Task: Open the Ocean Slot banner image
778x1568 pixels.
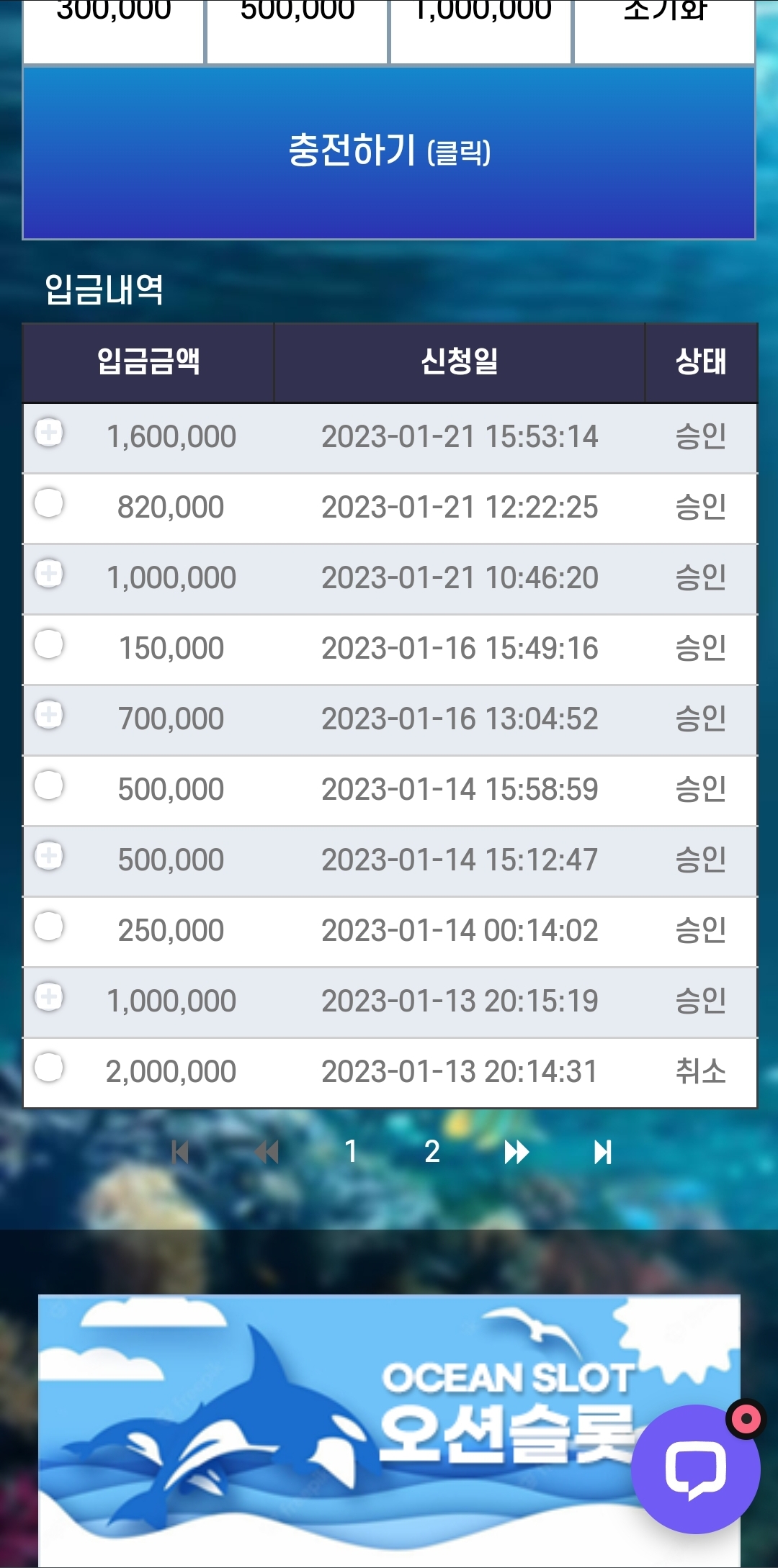Action: coord(389,1431)
